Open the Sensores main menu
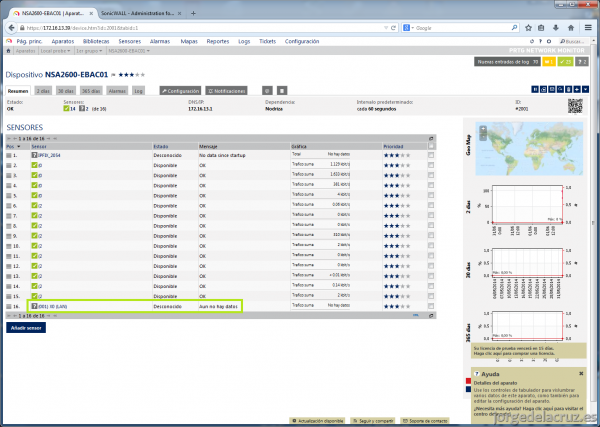The image size is (600, 427). point(130,41)
